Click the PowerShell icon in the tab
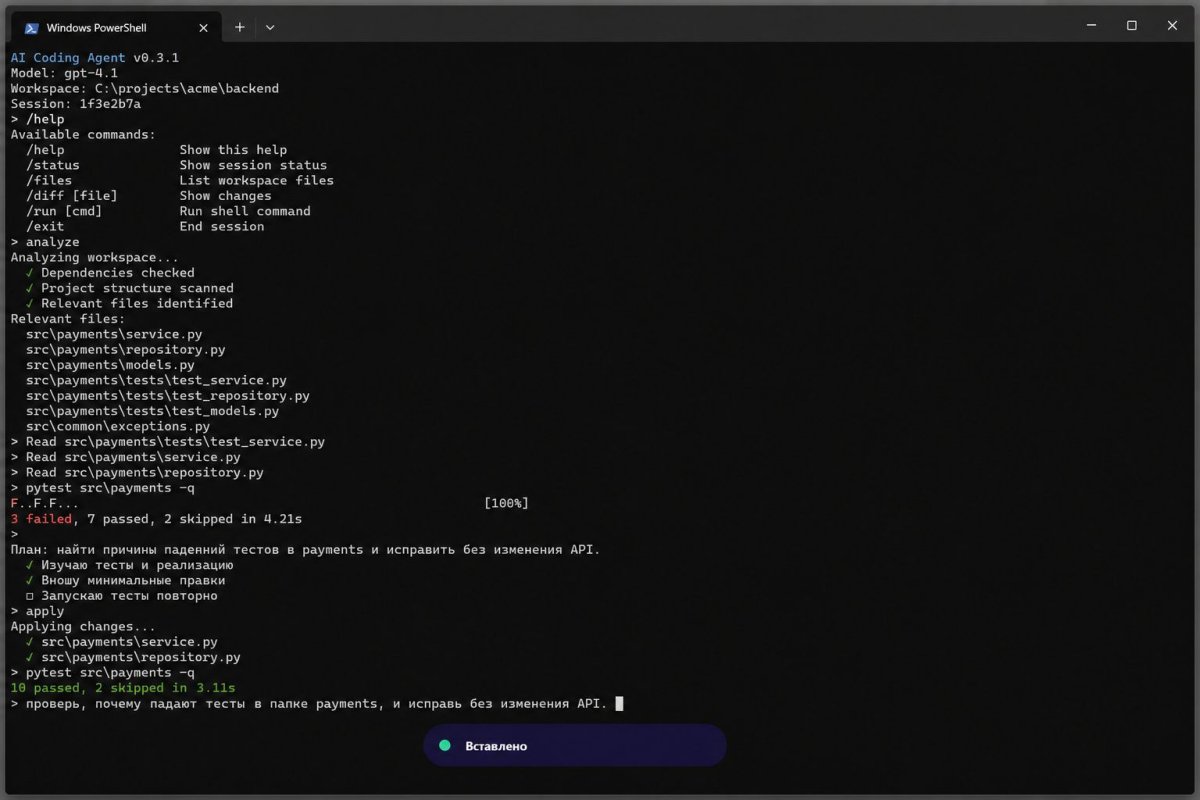Image resolution: width=1200 pixels, height=800 pixels. [32, 27]
